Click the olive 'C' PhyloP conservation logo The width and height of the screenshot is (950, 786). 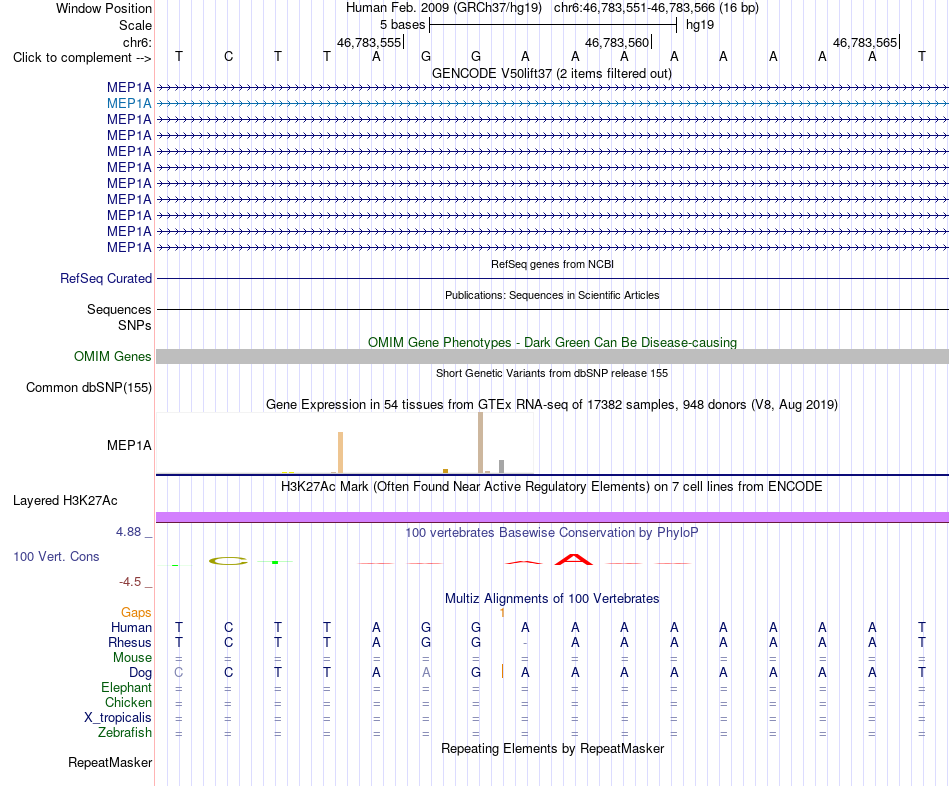coord(228,561)
